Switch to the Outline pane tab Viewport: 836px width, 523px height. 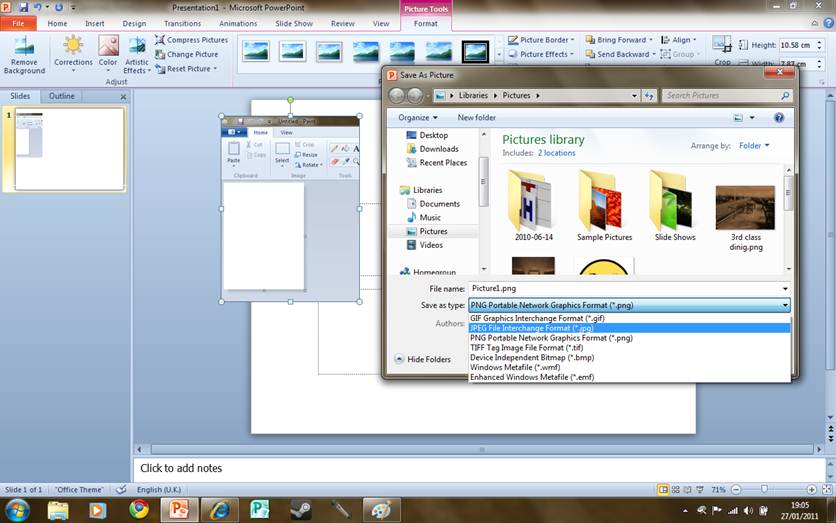coord(62,96)
